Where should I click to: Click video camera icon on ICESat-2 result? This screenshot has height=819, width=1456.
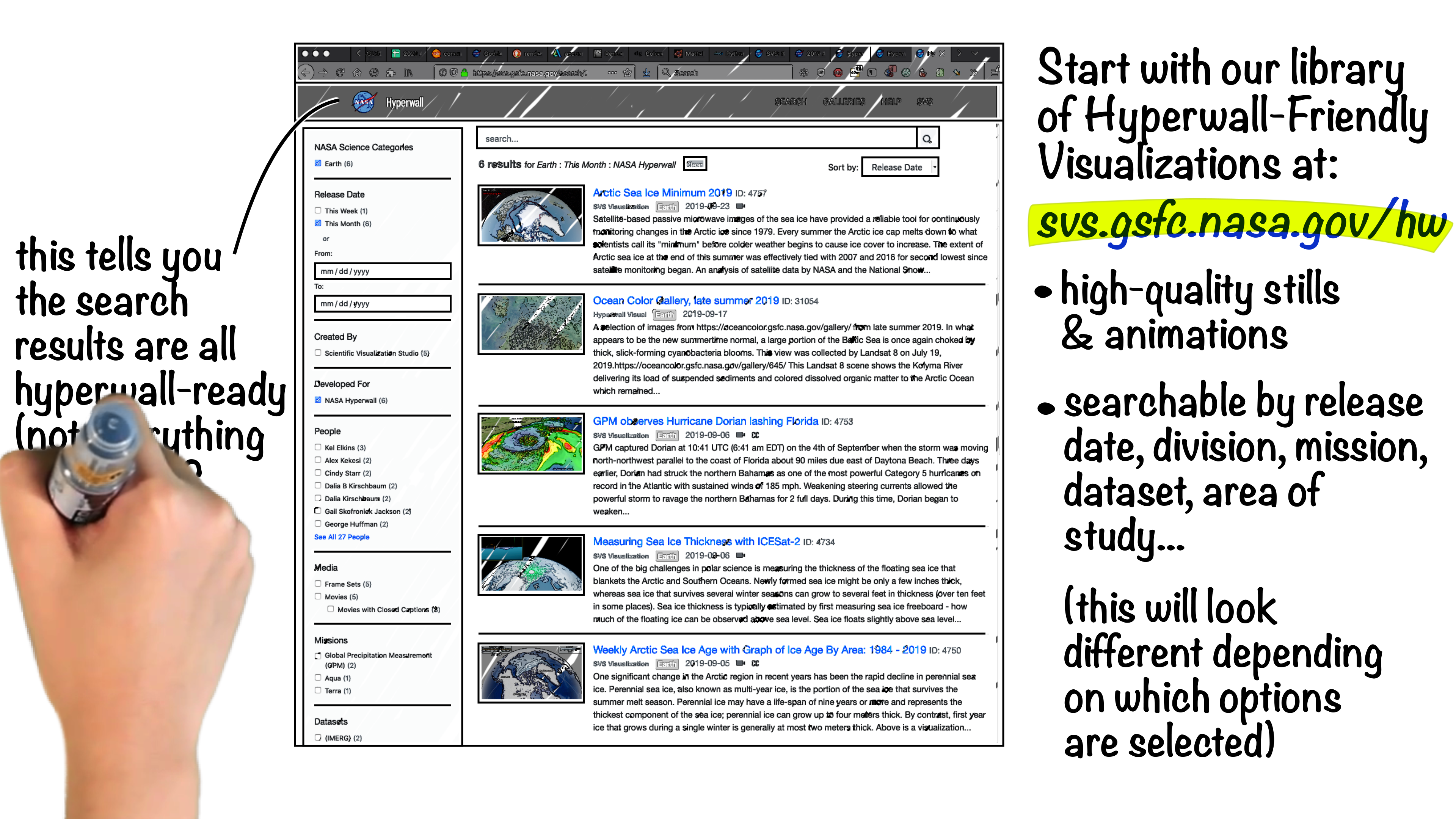coord(741,555)
